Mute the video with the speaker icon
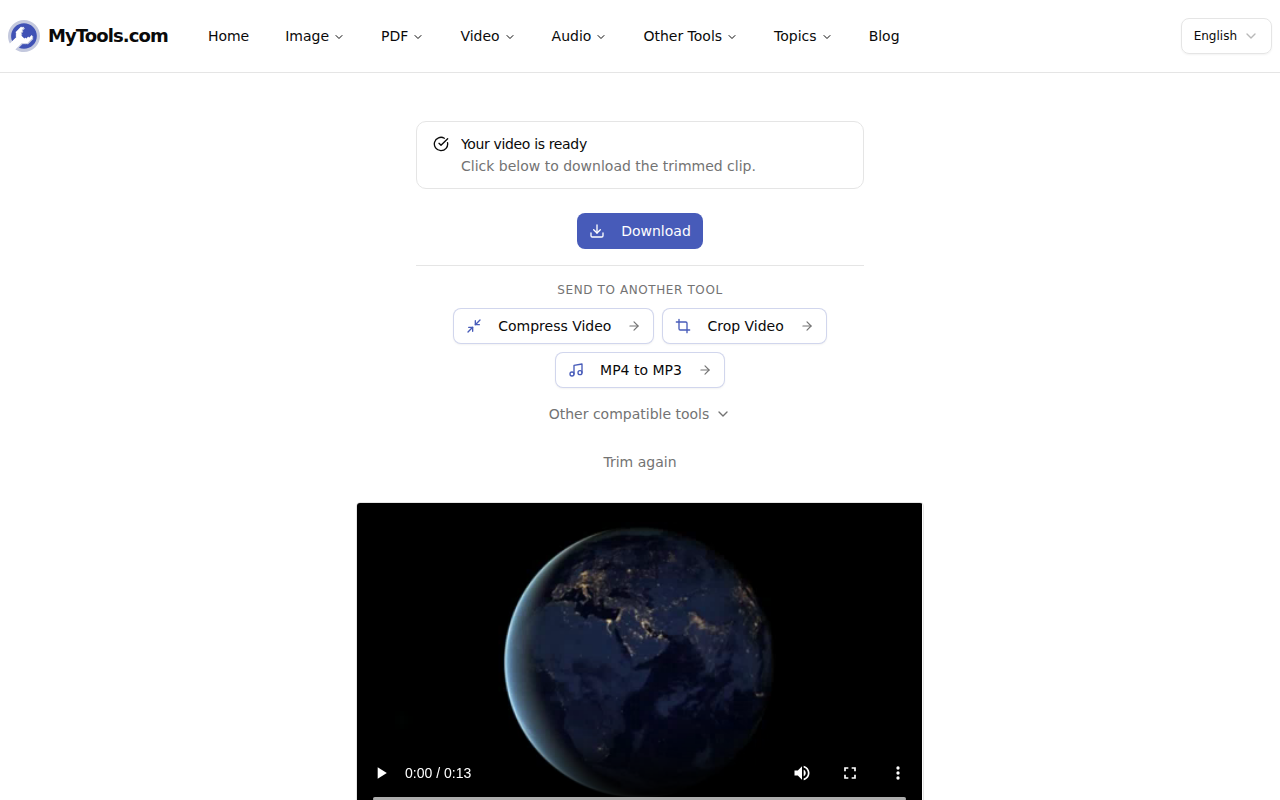 [802, 773]
